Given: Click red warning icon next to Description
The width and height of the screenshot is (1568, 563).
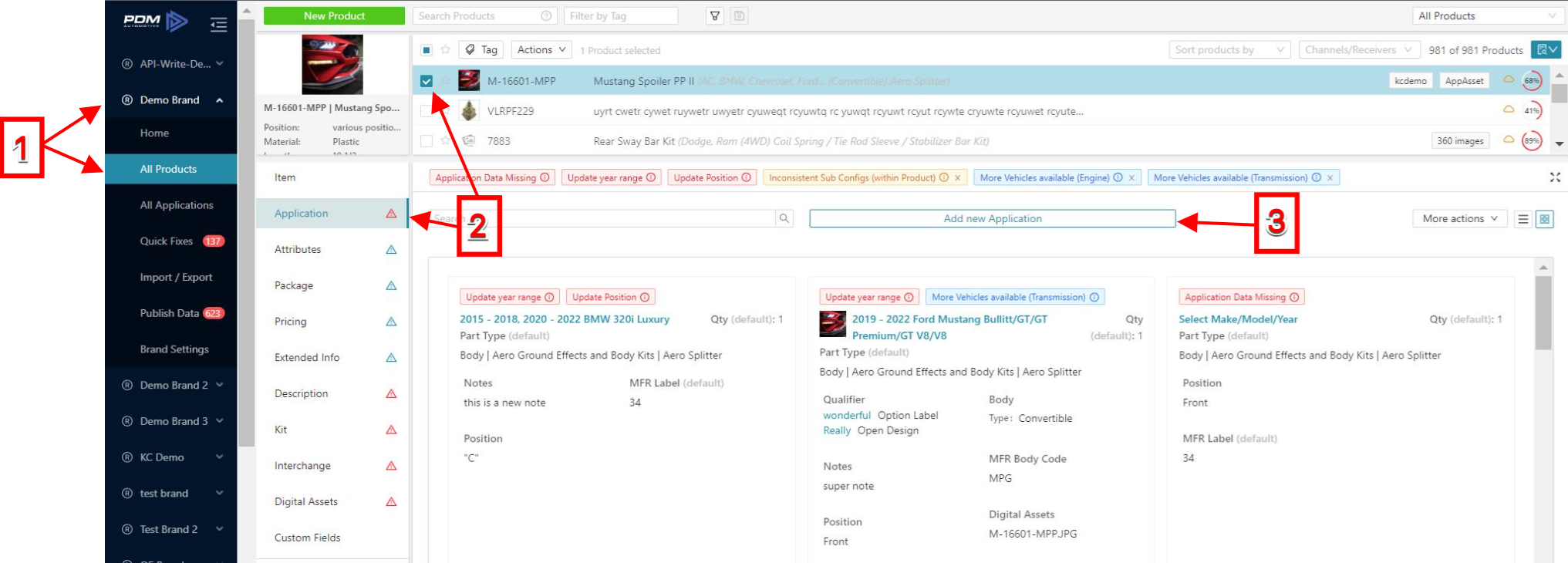Looking at the screenshot, I should point(391,393).
